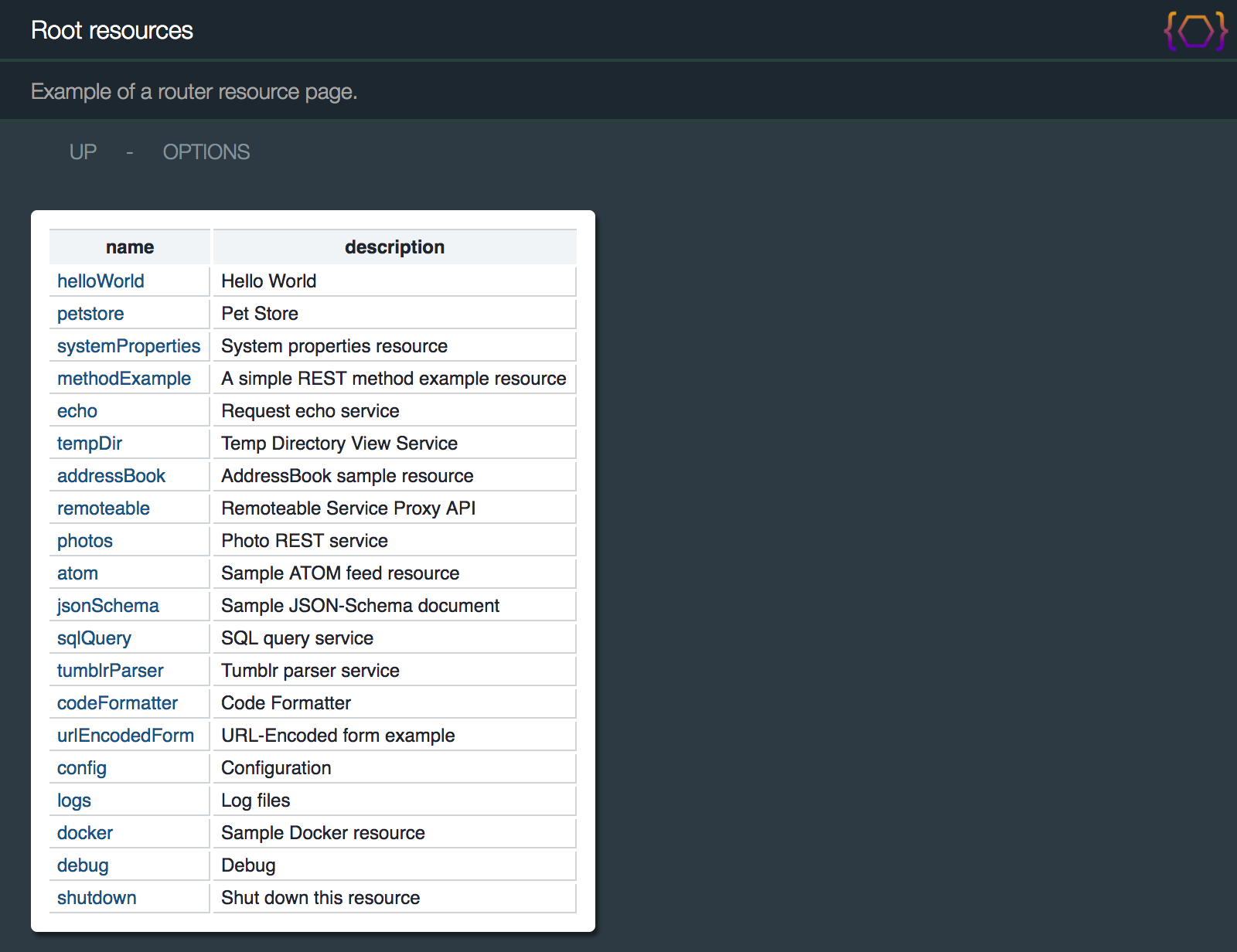
Task: Click the systemProperties link
Action: (128, 346)
